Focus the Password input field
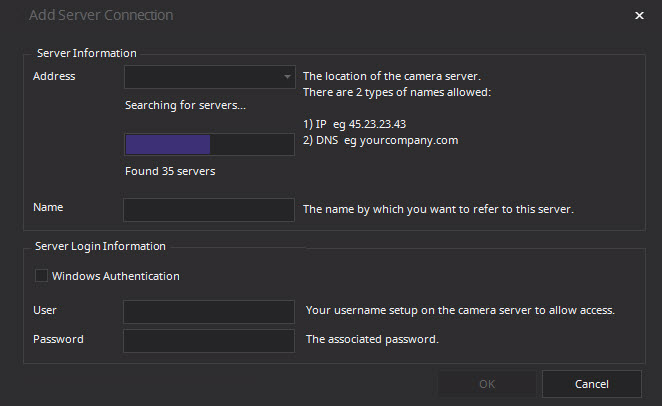 [x=209, y=341]
